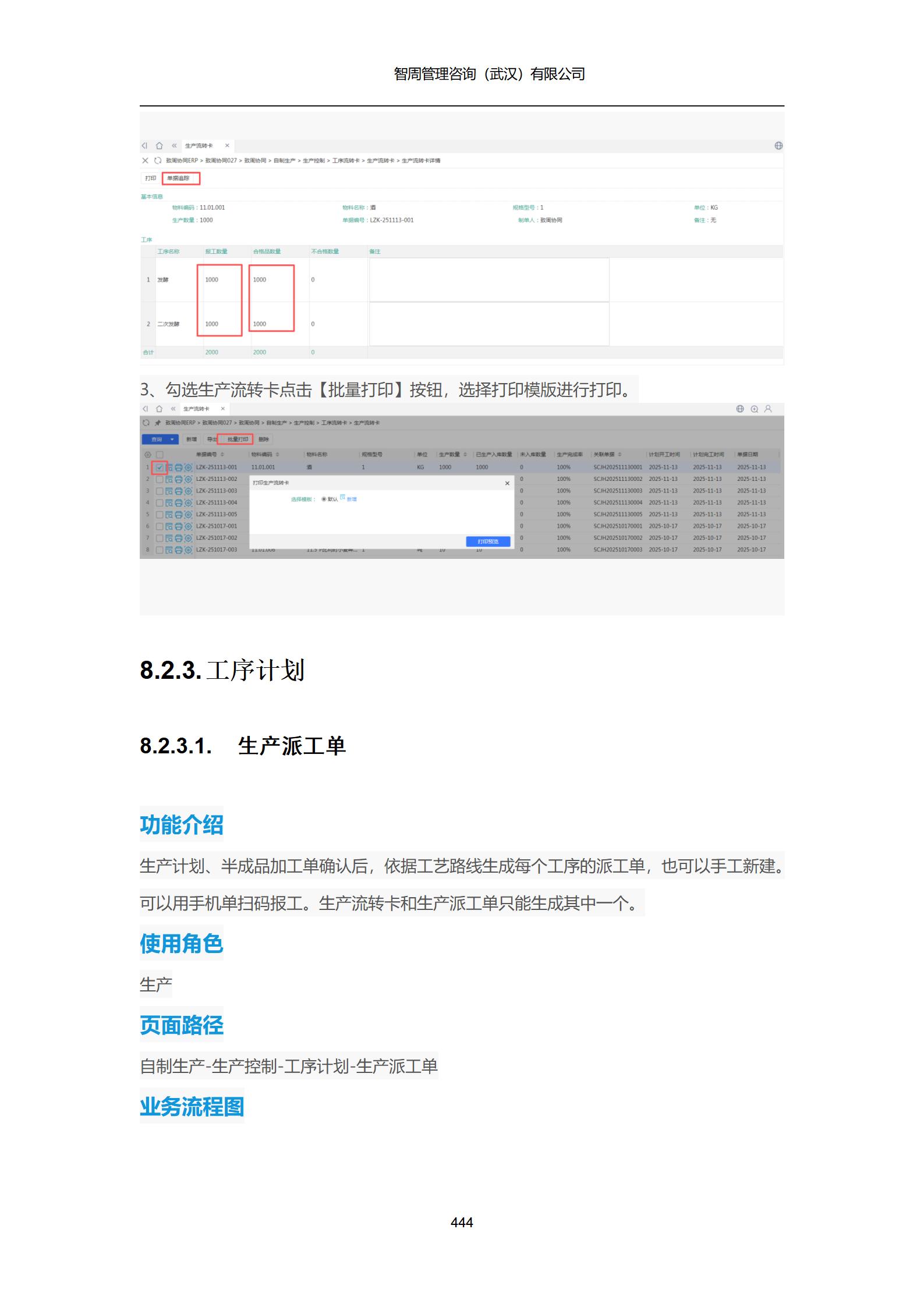924x1307 pixels.
Task: Click the 打印 button on the detail page
Action: pos(151,178)
